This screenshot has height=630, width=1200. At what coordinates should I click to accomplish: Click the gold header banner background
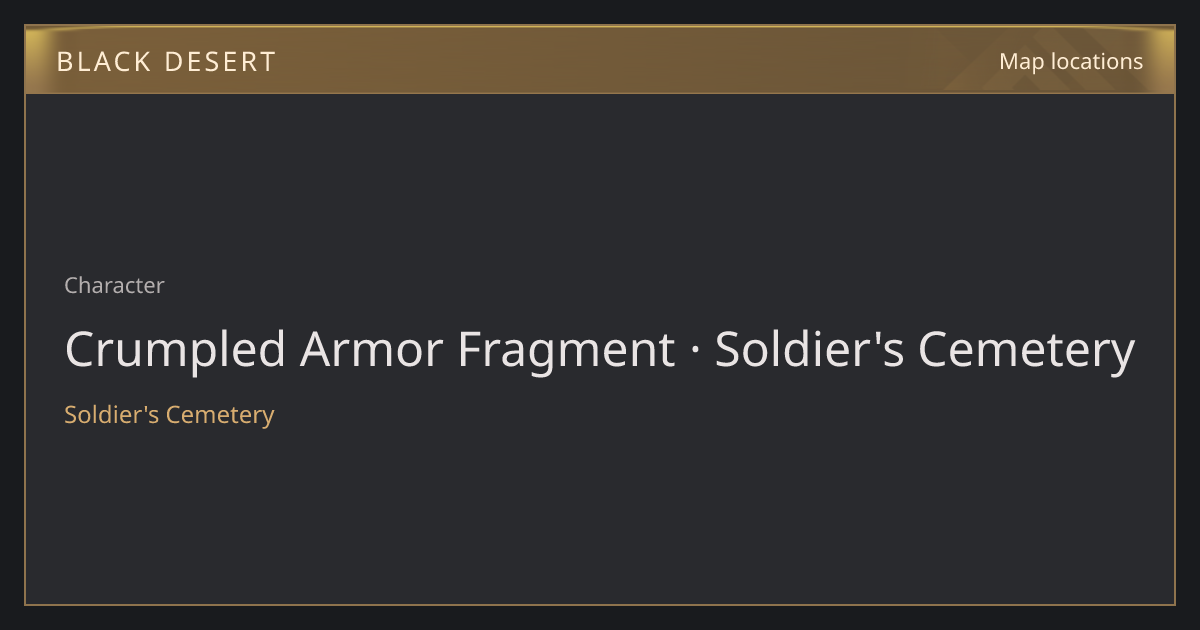pos(600,60)
